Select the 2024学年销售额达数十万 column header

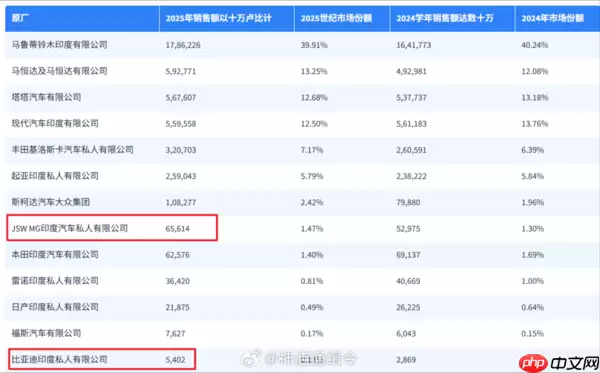(445, 18)
